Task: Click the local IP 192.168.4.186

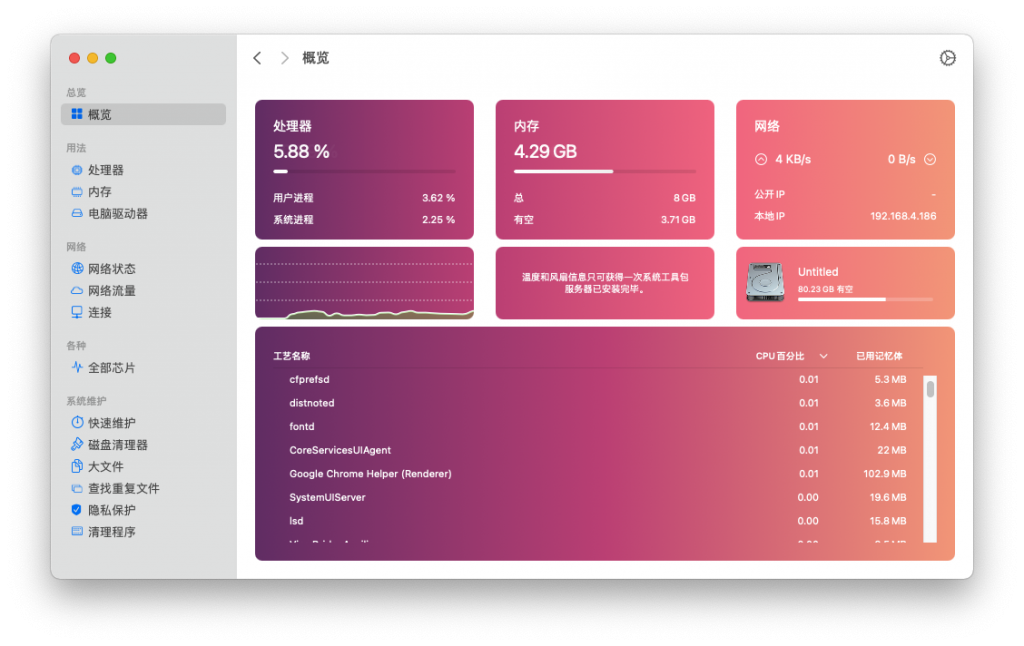Action: 903,216
